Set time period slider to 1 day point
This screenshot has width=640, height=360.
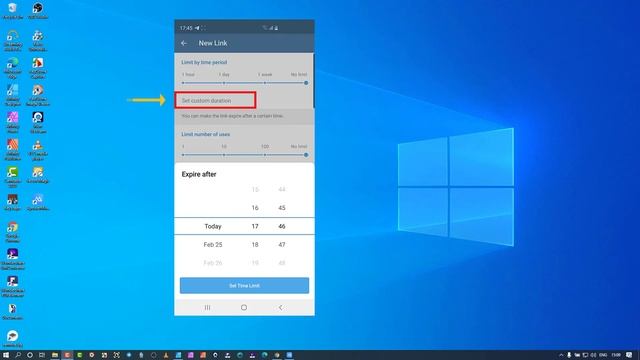(224, 83)
